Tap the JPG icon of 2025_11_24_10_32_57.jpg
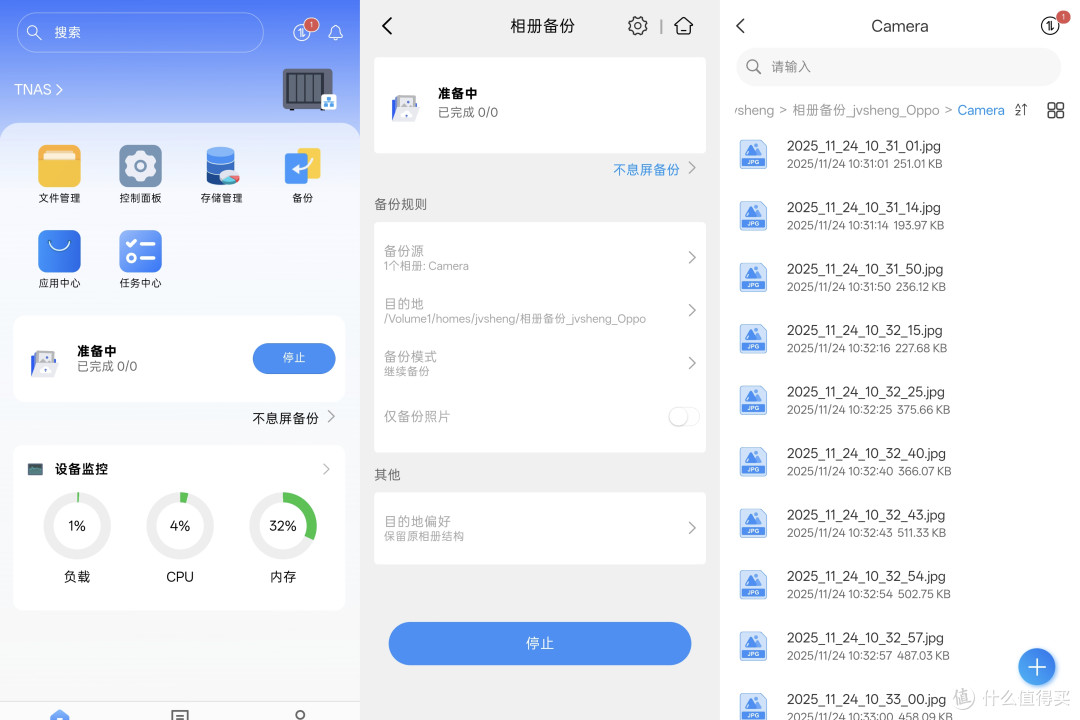Viewport: 1080px width, 720px height. coord(754,646)
